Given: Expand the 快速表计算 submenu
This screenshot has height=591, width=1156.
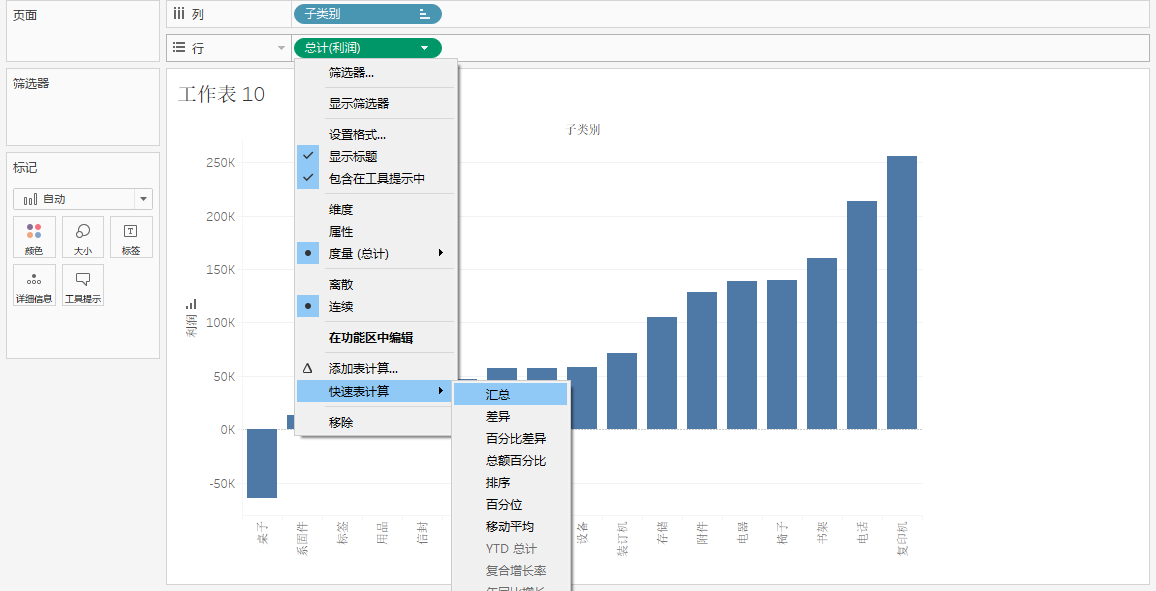Looking at the screenshot, I should 376,391.
